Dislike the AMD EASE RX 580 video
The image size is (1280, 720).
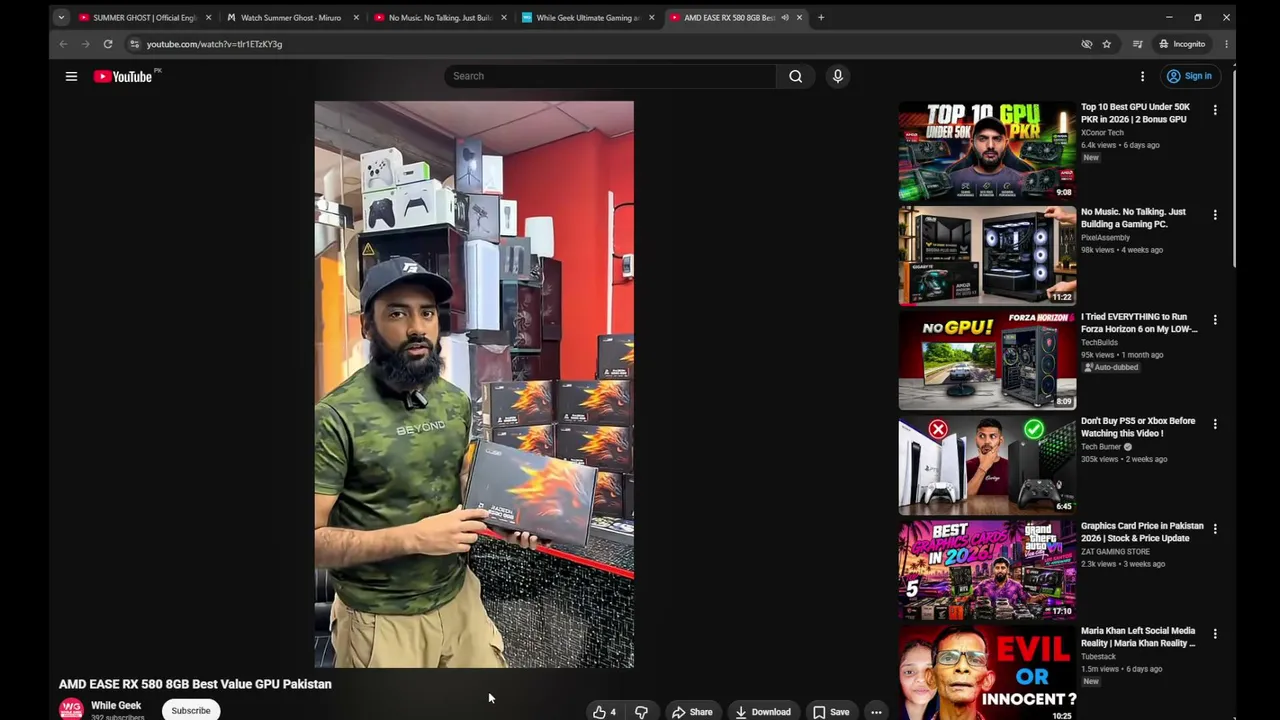click(x=641, y=712)
